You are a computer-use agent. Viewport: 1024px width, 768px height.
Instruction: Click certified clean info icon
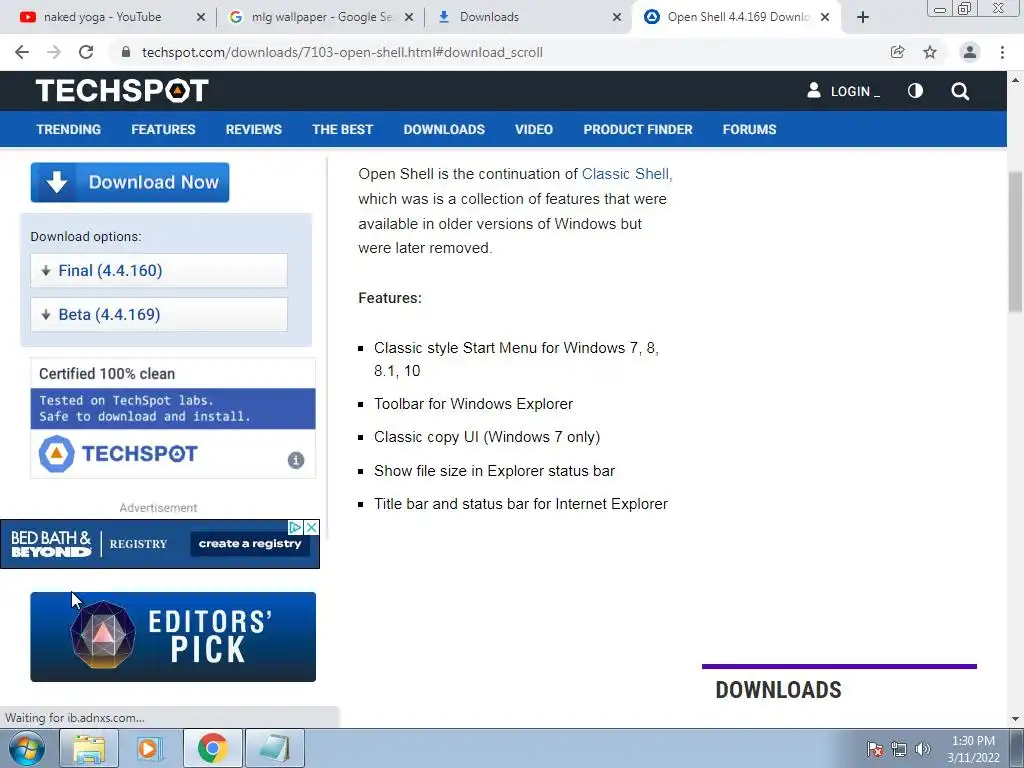(296, 460)
